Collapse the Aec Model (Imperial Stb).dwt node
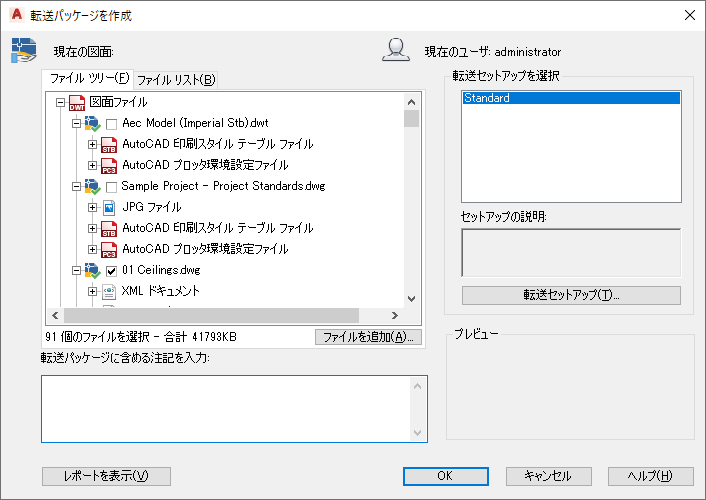 point(77,123)
